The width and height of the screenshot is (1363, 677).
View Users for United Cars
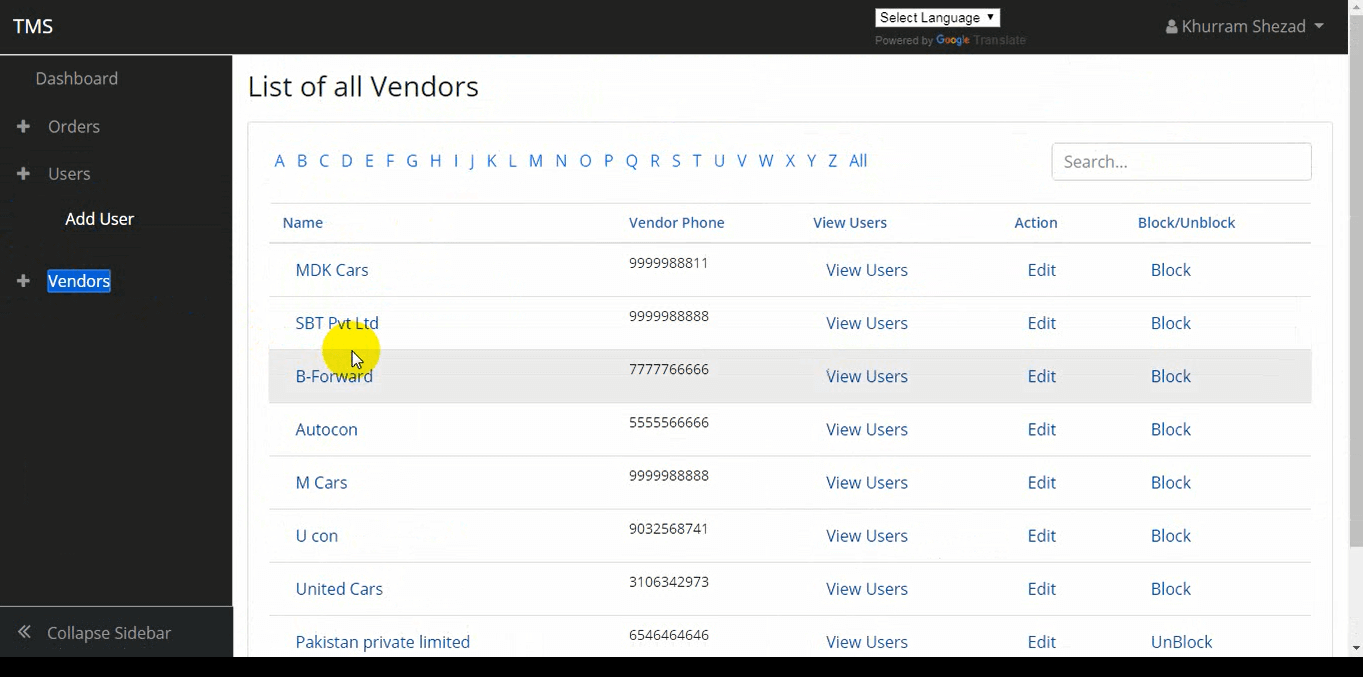click(867, 588)
